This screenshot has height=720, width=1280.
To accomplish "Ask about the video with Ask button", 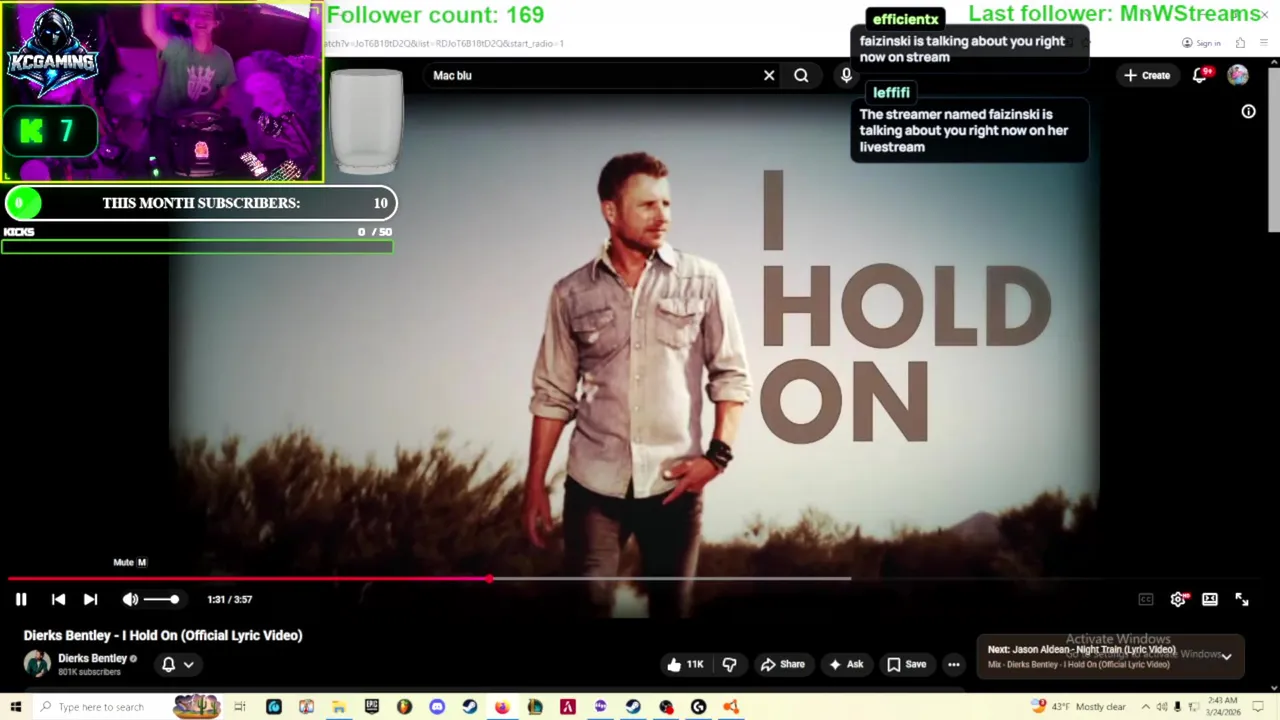I will point(846,664).
